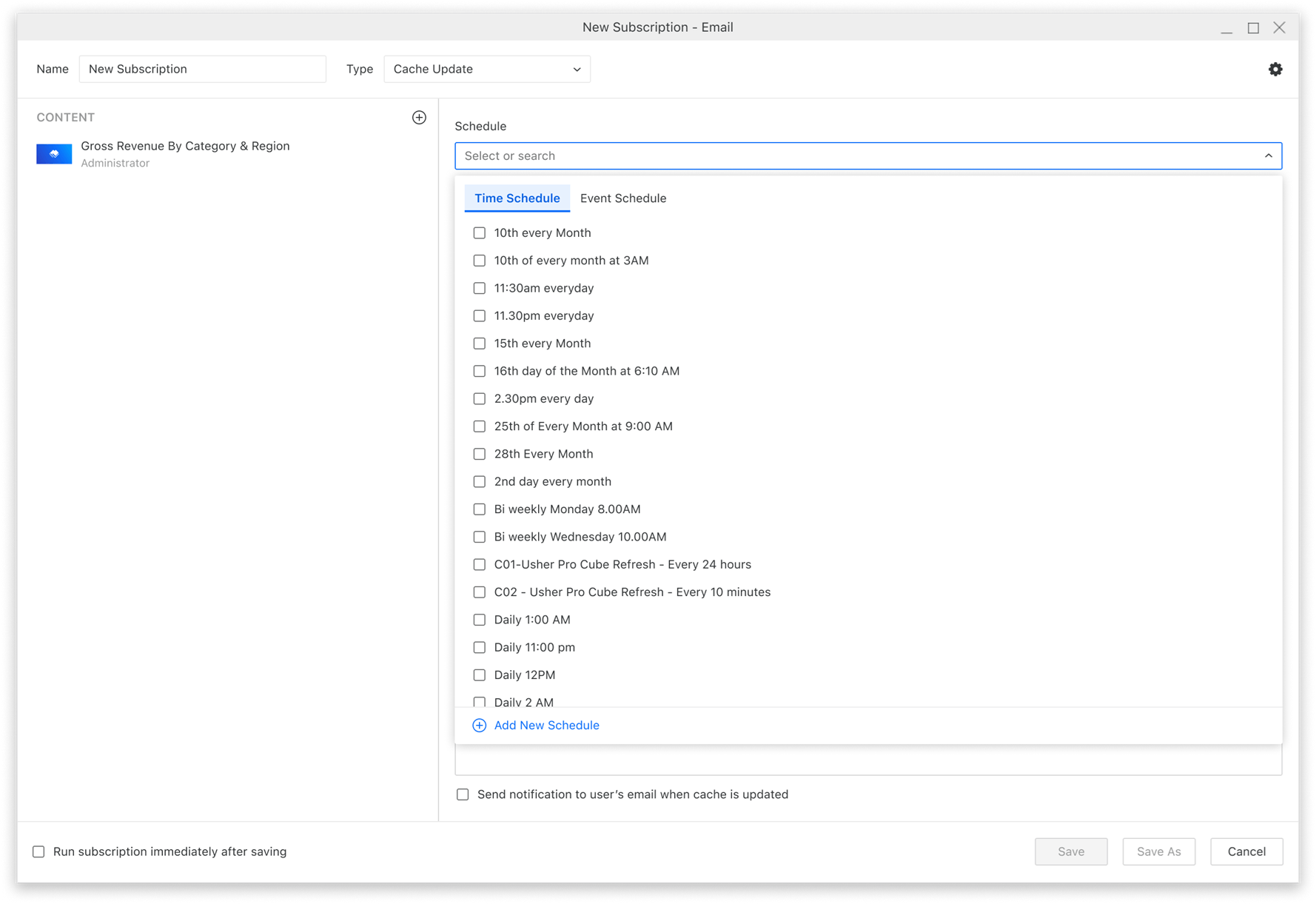Open the settings gear icon
The width and height of the screenshot is (1316, 904).
tap(1275, 69)
